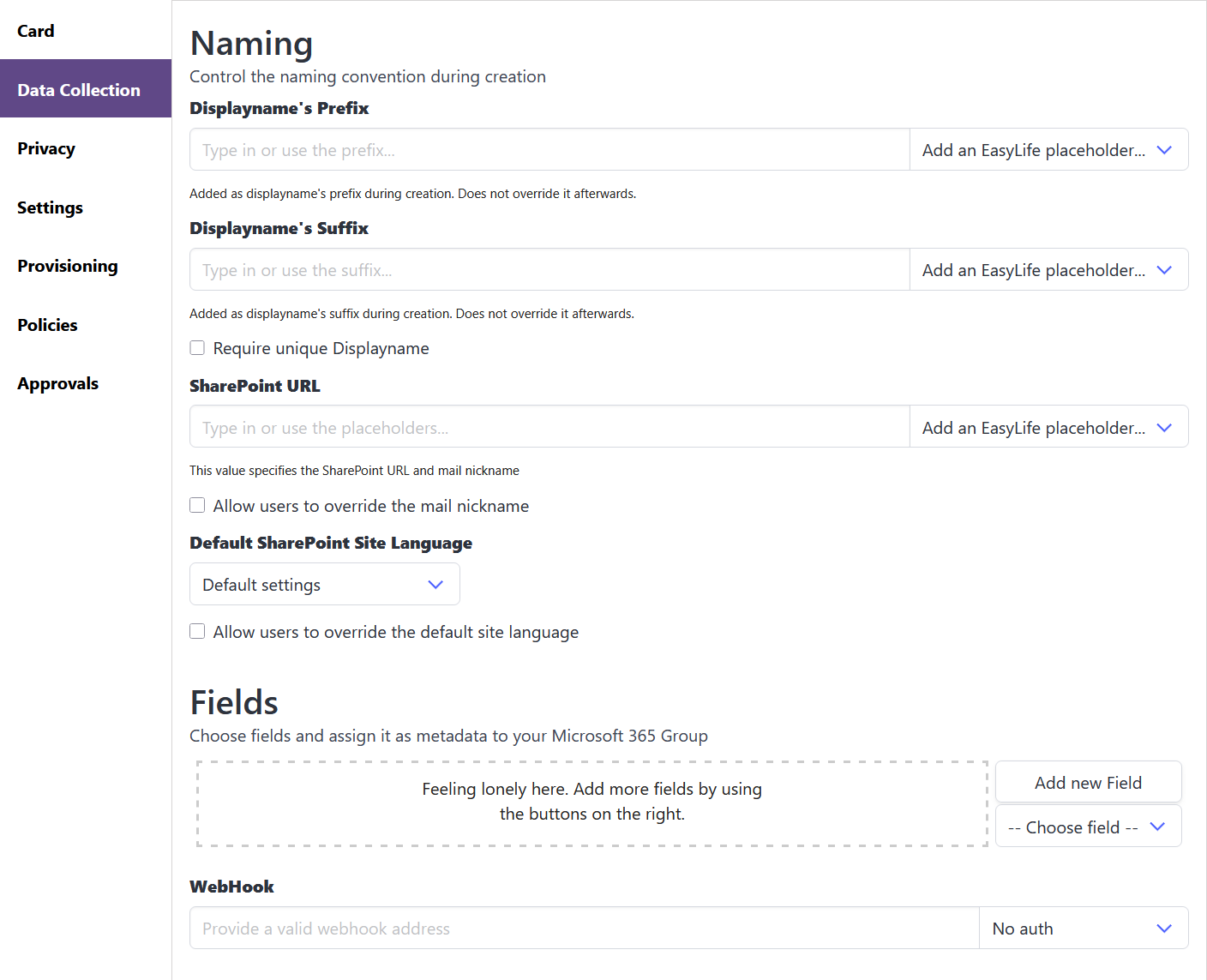Check Allow users to override the mail nickname
The height and width of the screenshot is (980, 1207).
coord(197,505)
